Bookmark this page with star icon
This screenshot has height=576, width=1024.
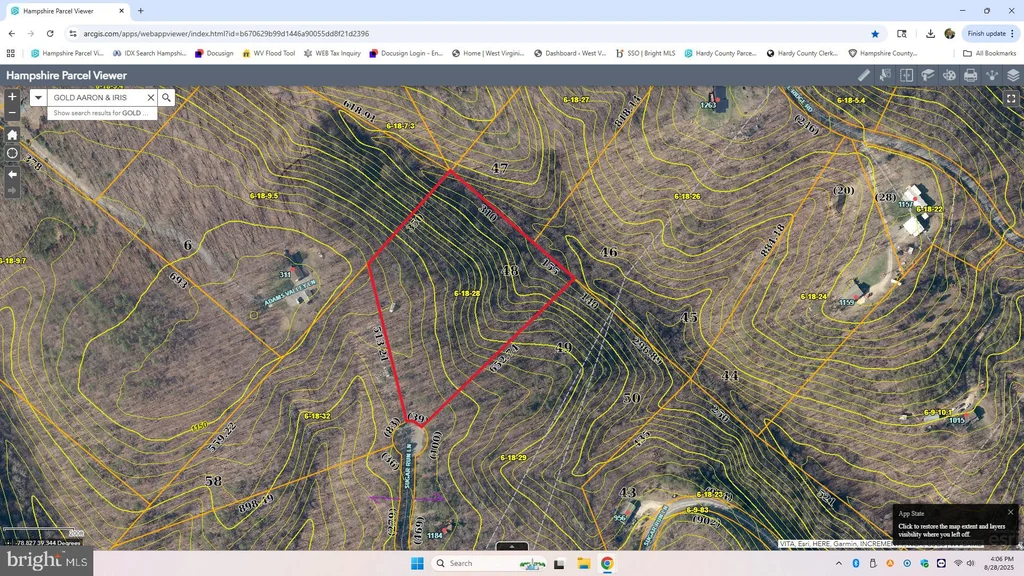[874, 33]
